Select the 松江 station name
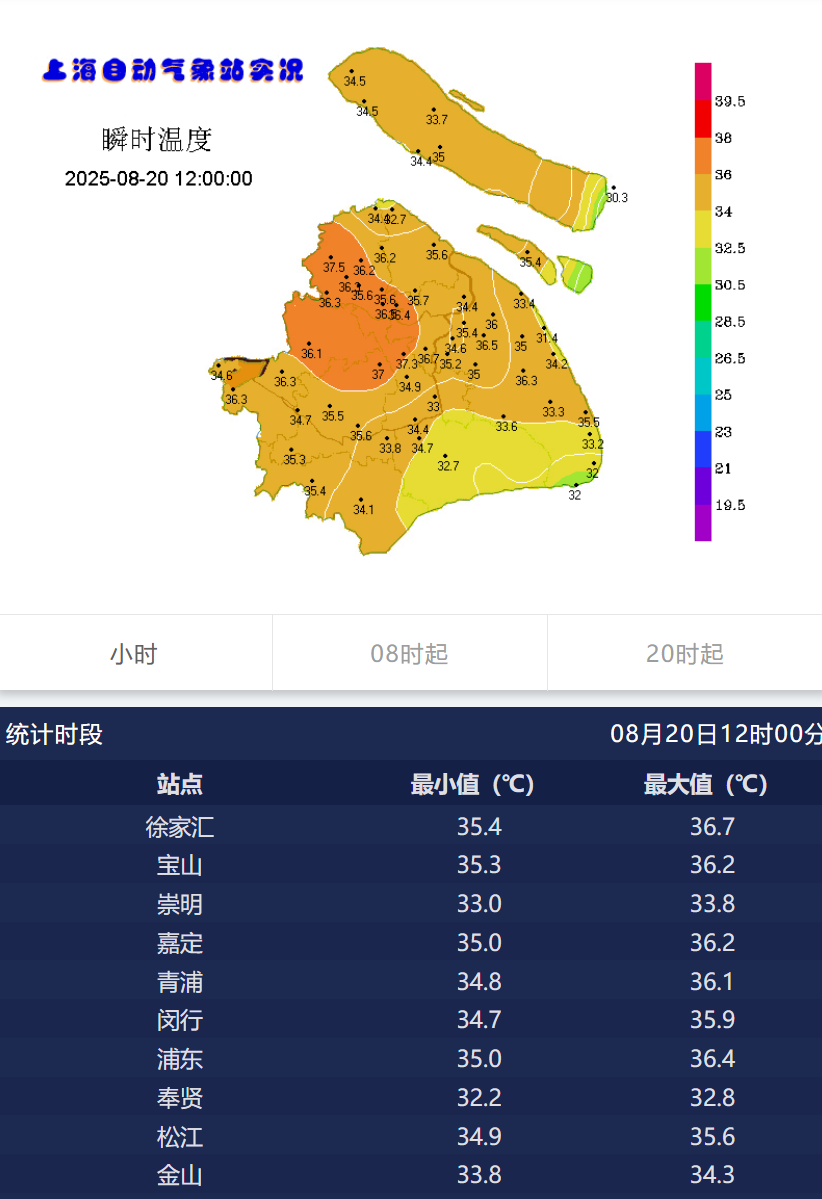The image size is (822, 1199). (x=180, y=1137)
